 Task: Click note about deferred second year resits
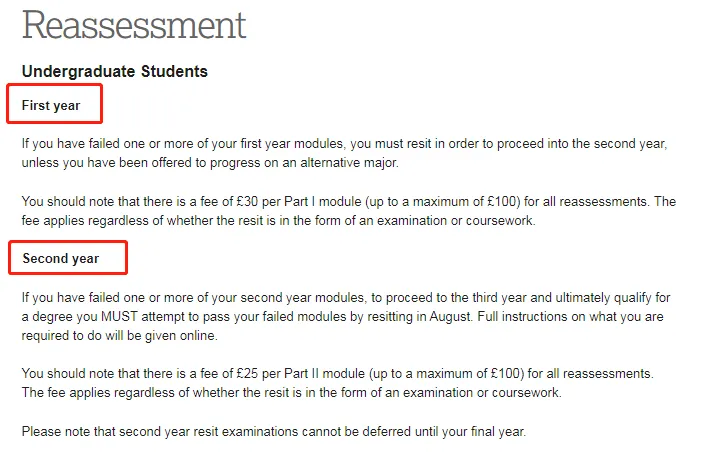(274, 432)
